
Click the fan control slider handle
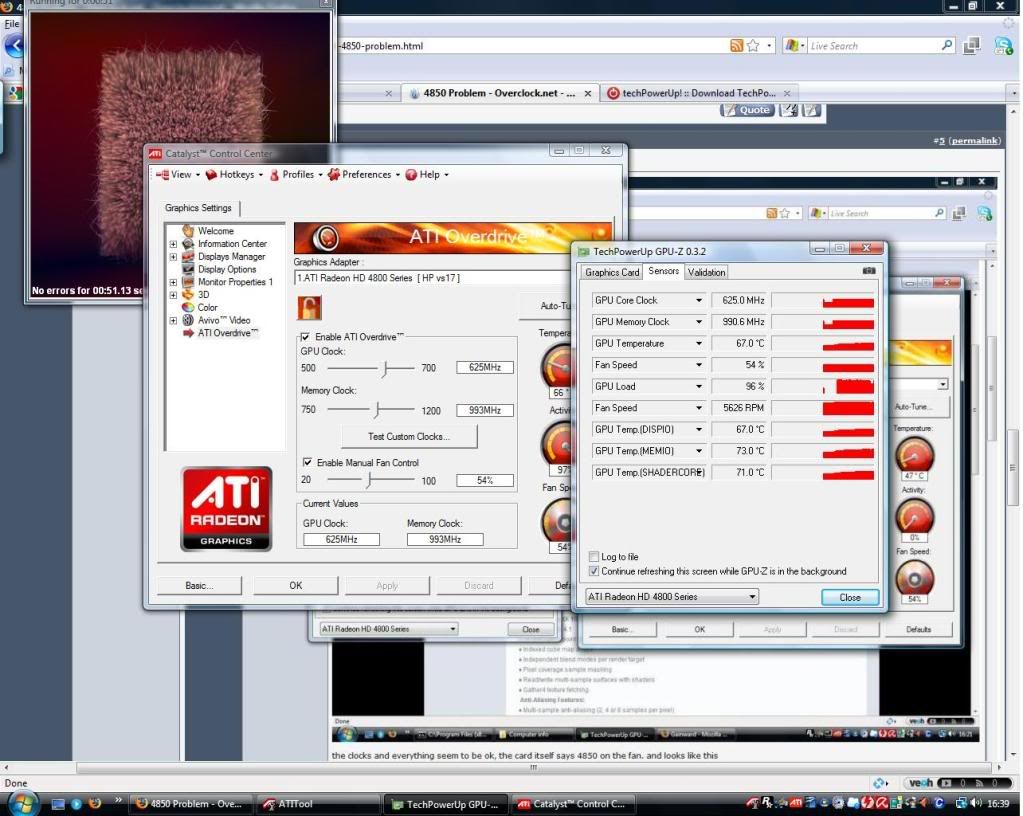click(x=369, y=481)
